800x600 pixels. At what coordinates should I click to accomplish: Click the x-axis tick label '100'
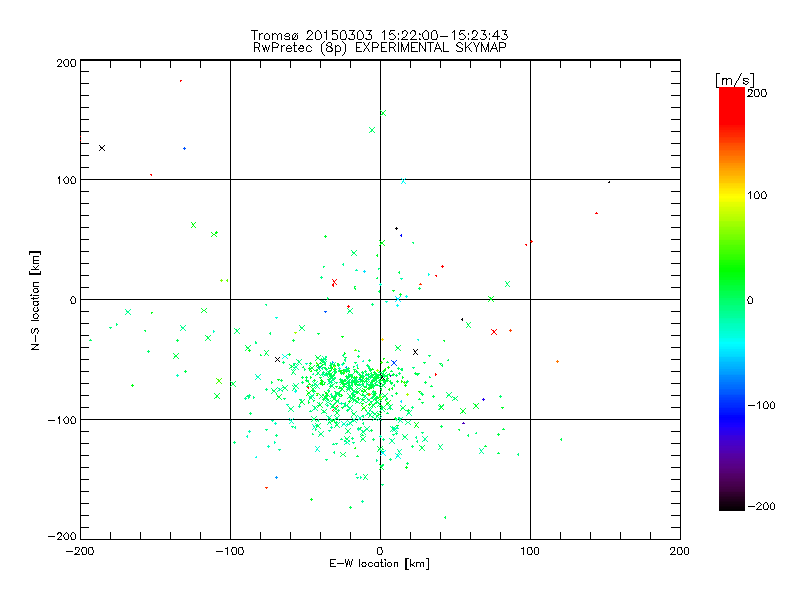(x=530, y=551)
